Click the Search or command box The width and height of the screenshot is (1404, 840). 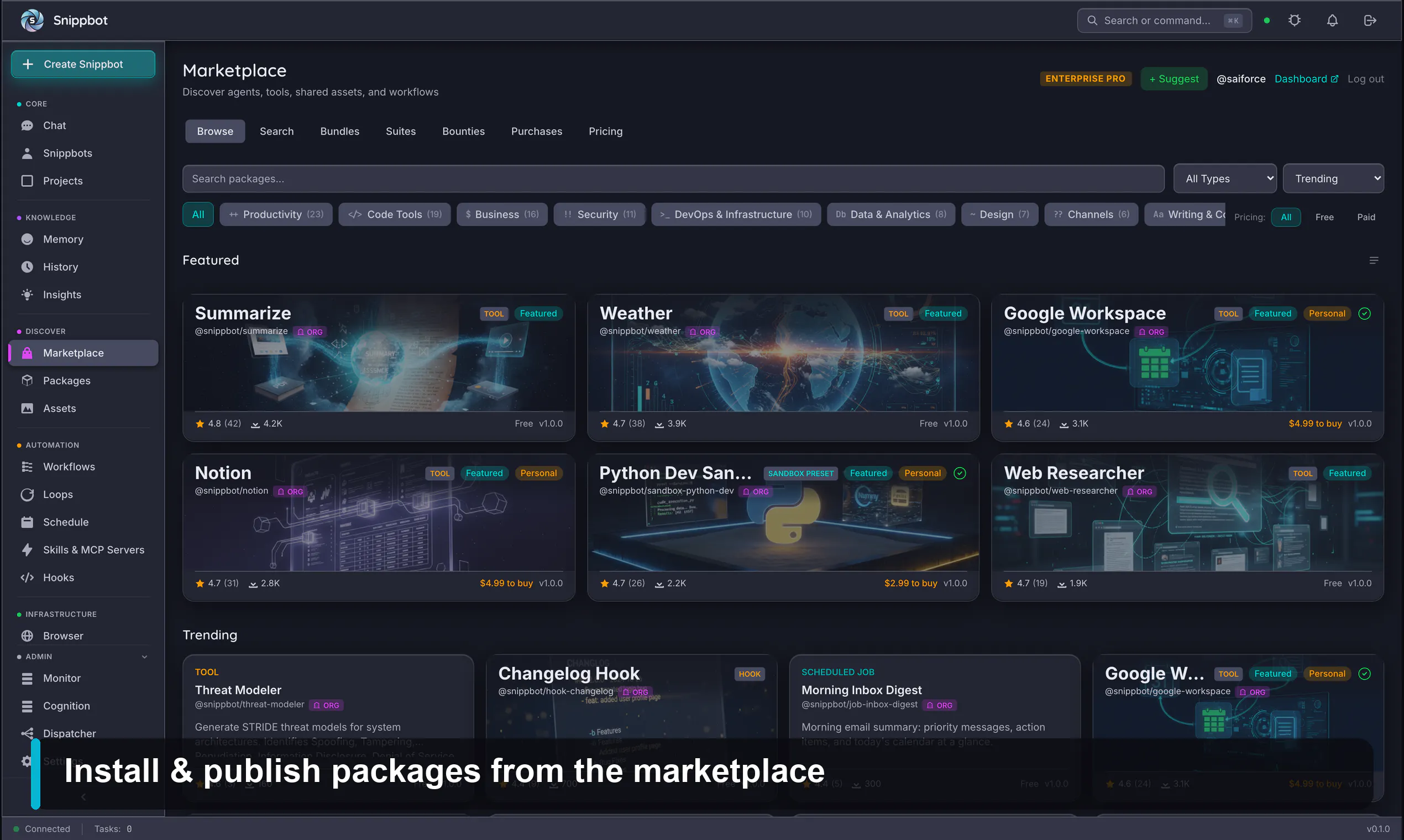click(x=1165, y=20)
